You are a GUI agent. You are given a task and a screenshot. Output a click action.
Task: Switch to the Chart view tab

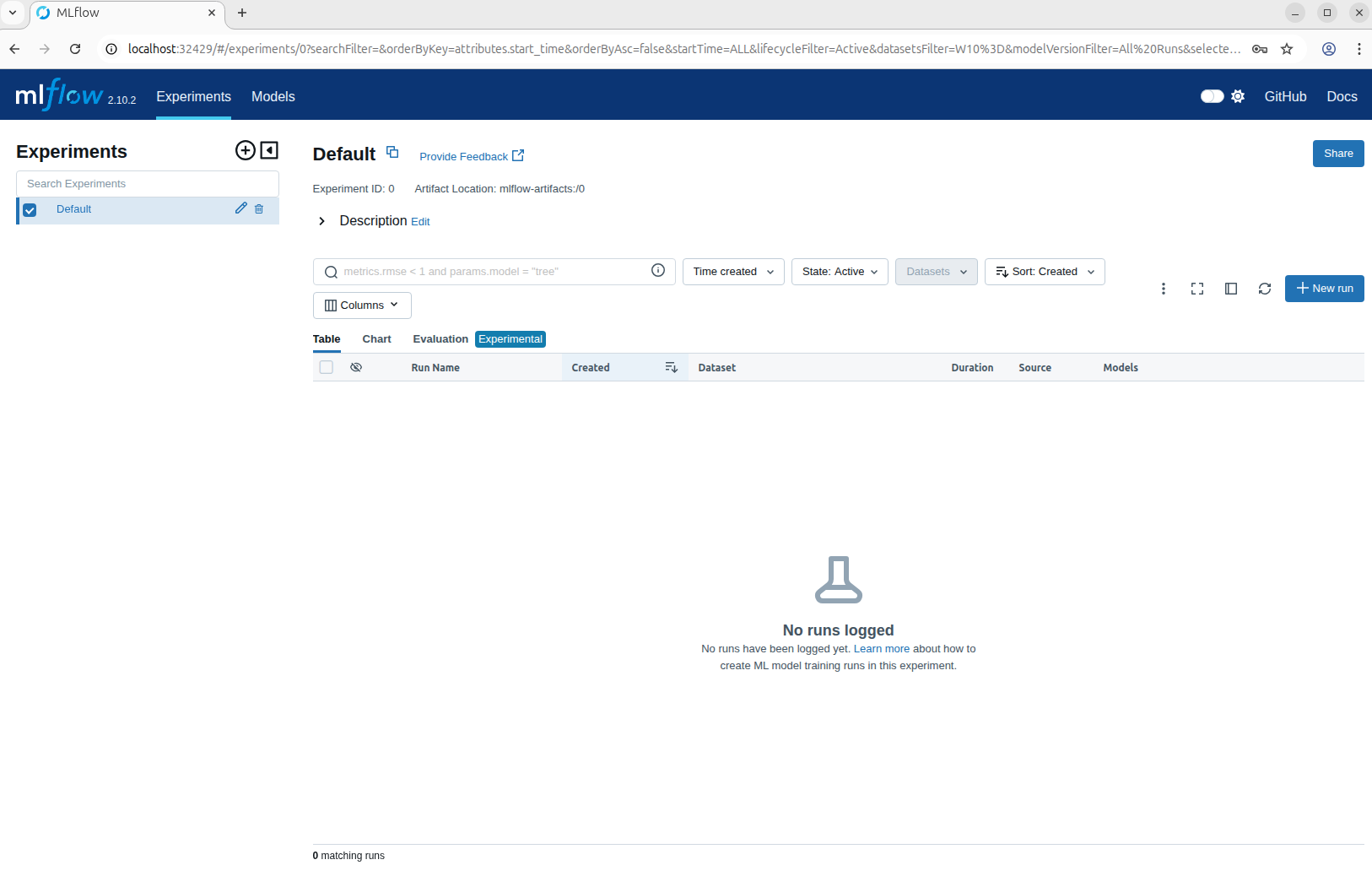pyautogui.click(x=377, y=339)
